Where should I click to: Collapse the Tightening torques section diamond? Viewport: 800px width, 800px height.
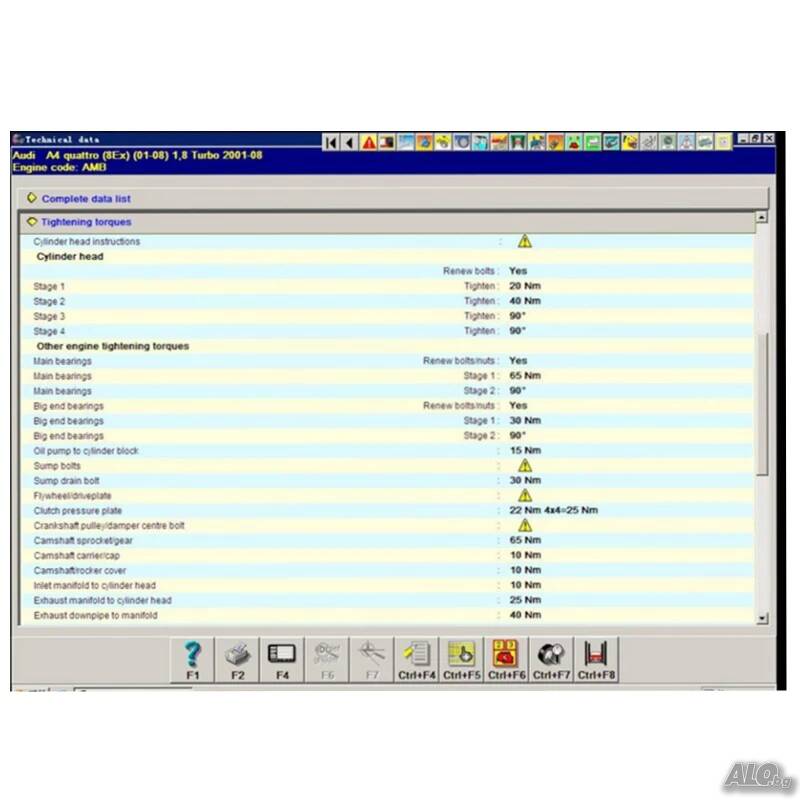32,221
